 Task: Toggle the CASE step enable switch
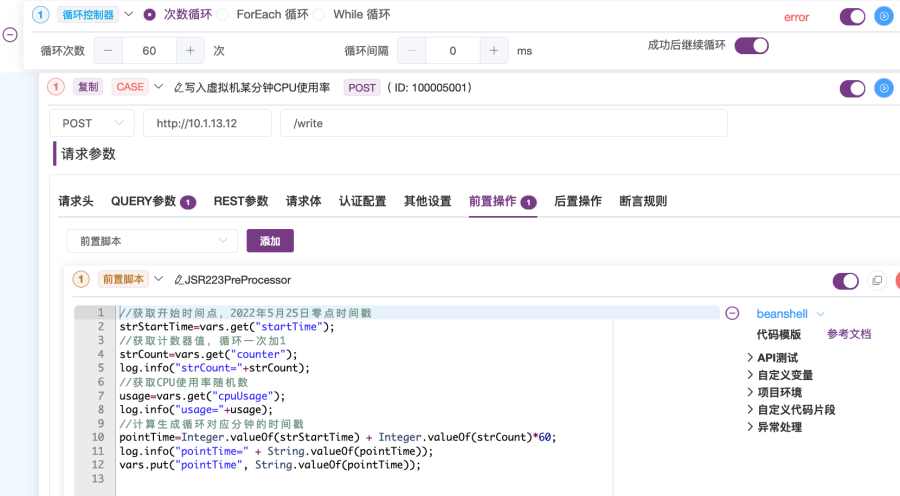(x=852, y=88)
